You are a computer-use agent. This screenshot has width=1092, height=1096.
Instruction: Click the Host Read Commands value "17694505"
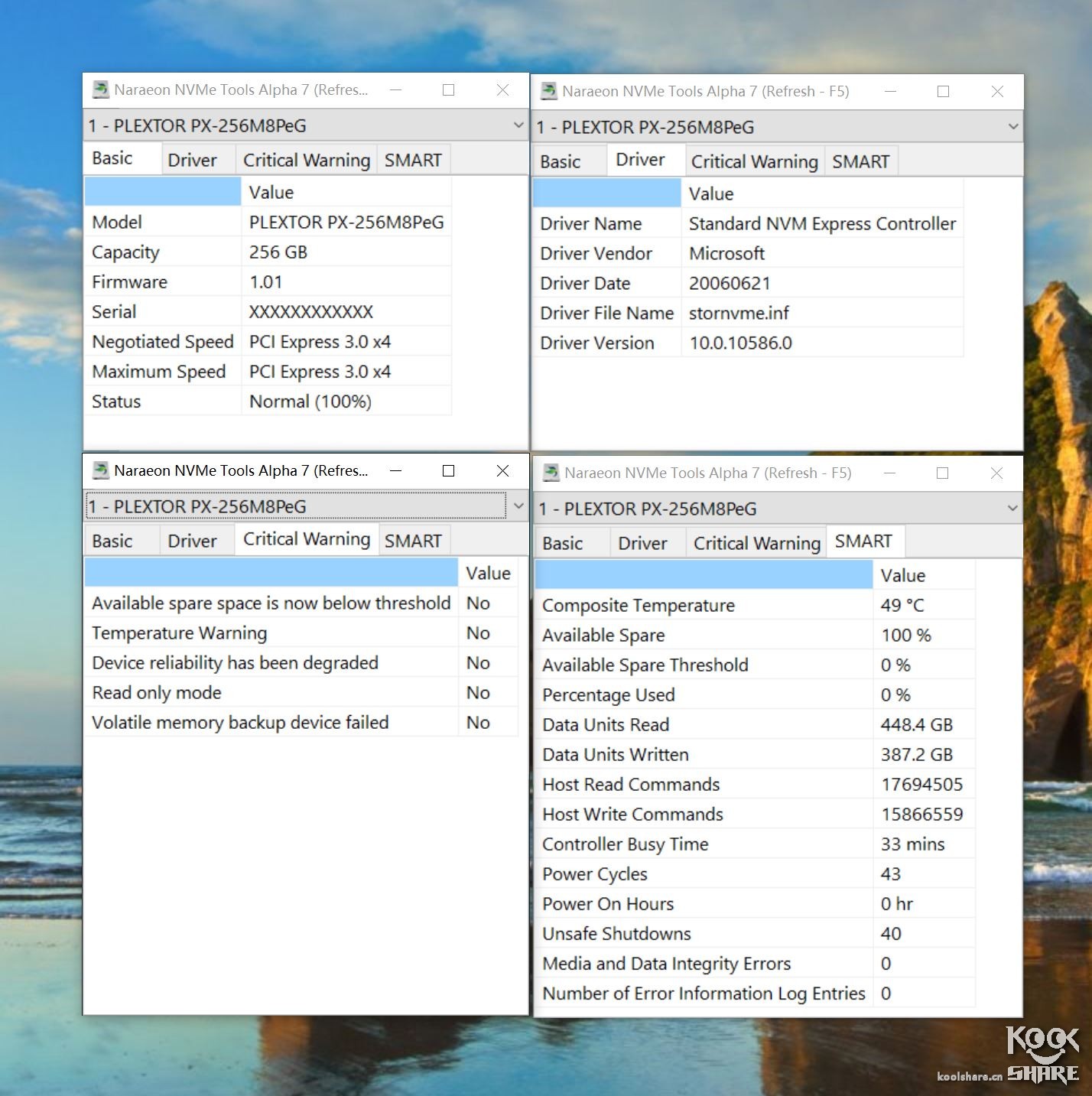[922, 785]
